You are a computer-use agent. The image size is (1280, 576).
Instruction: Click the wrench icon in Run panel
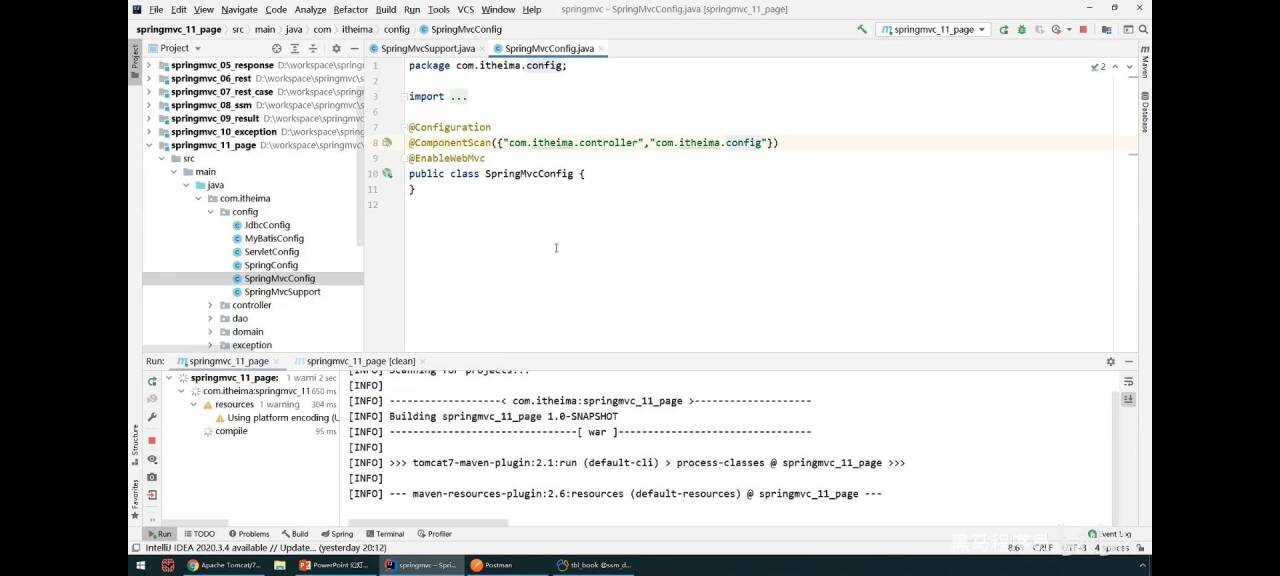coord(152,417)
